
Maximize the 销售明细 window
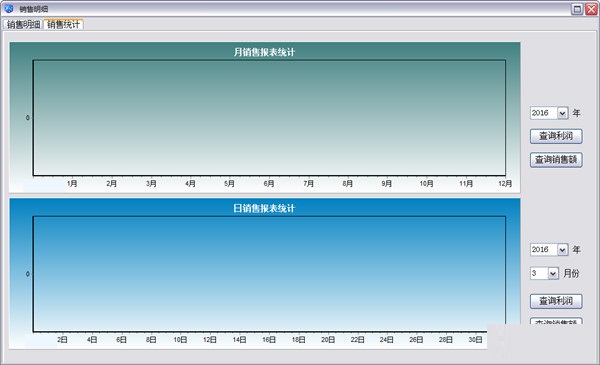click(x=577, y=9)
